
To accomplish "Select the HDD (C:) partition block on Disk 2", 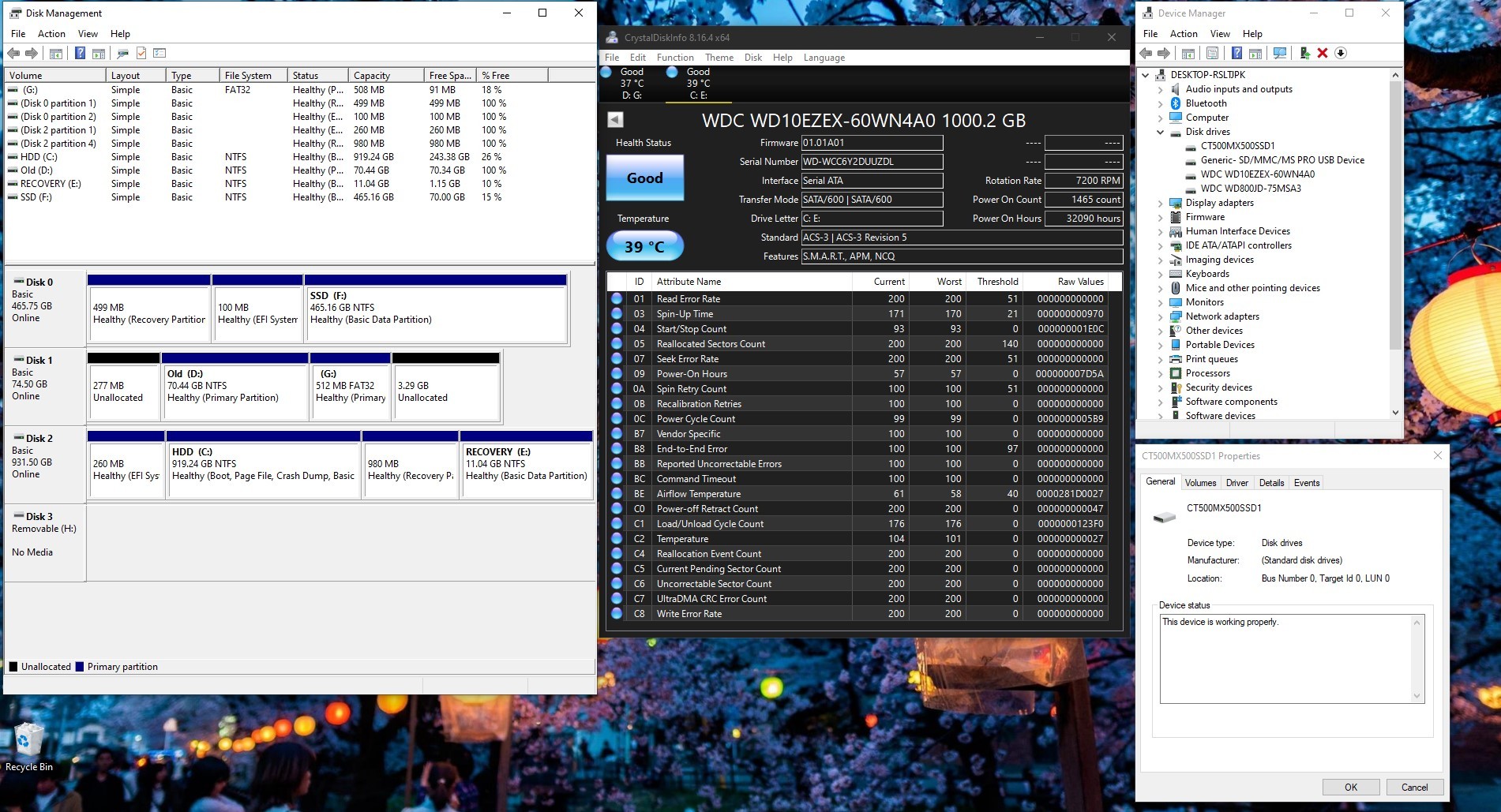I will (x=264, y=465).
